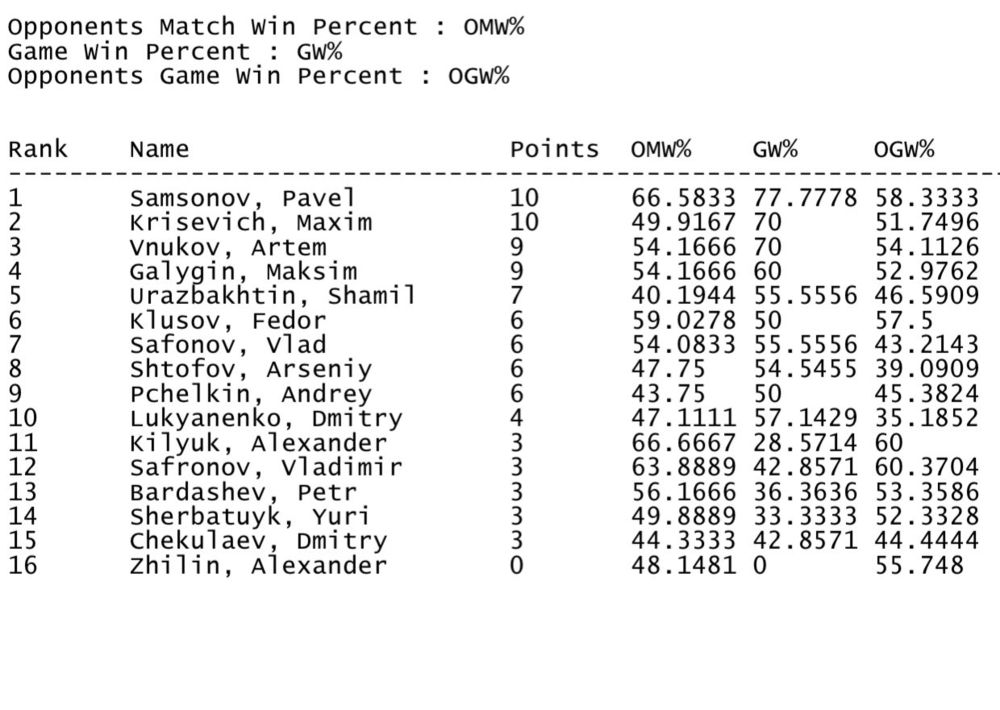Click the Points column header

coord(554,150)
